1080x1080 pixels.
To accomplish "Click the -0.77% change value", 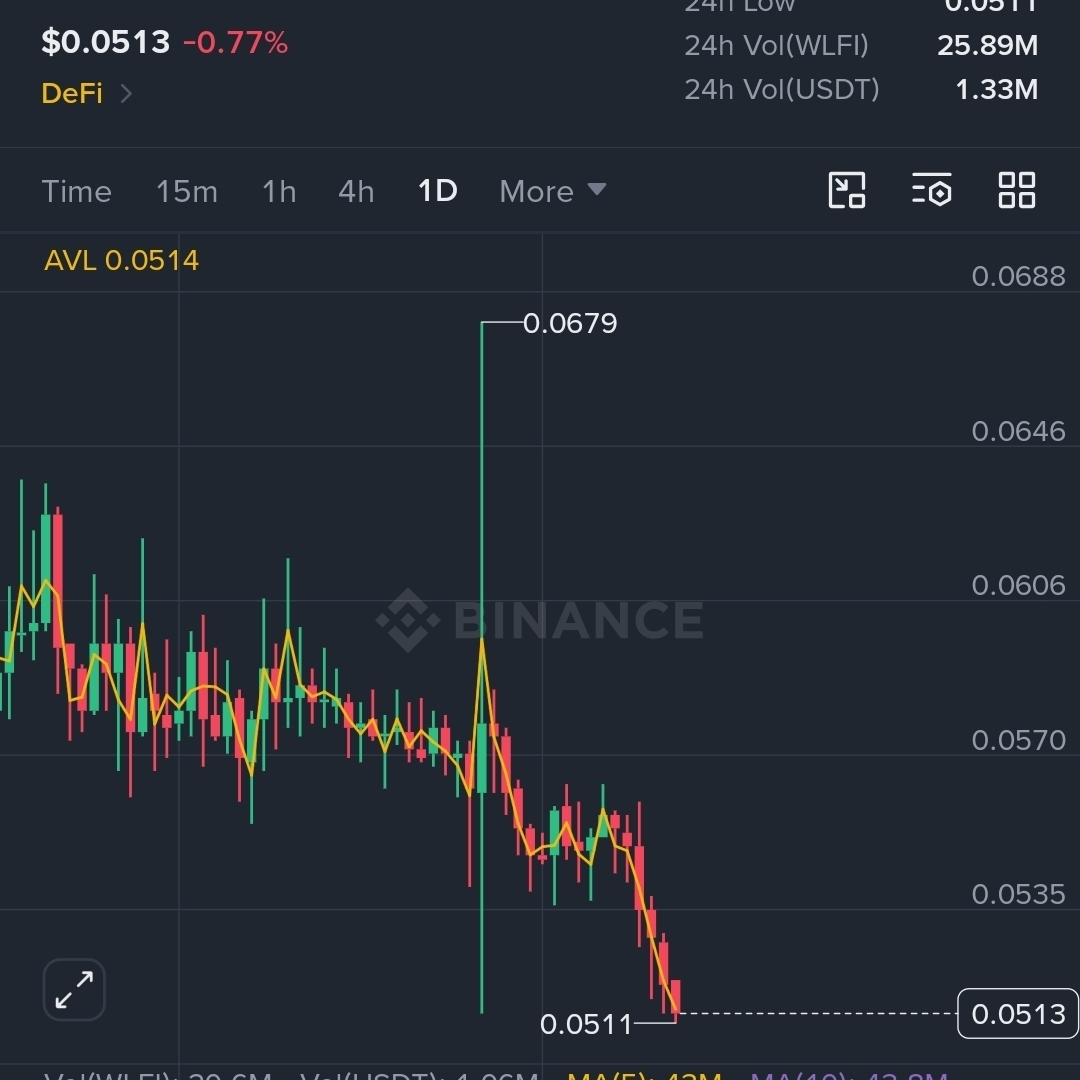I will click(236, 43).
